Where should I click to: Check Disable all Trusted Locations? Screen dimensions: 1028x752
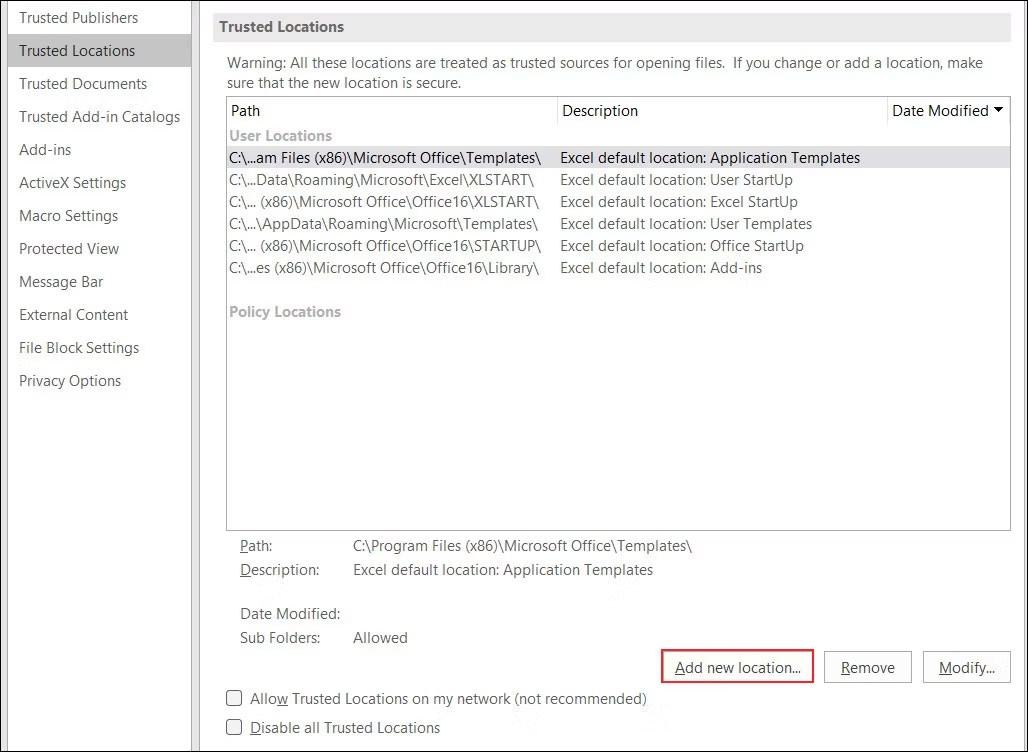(234, 727)
